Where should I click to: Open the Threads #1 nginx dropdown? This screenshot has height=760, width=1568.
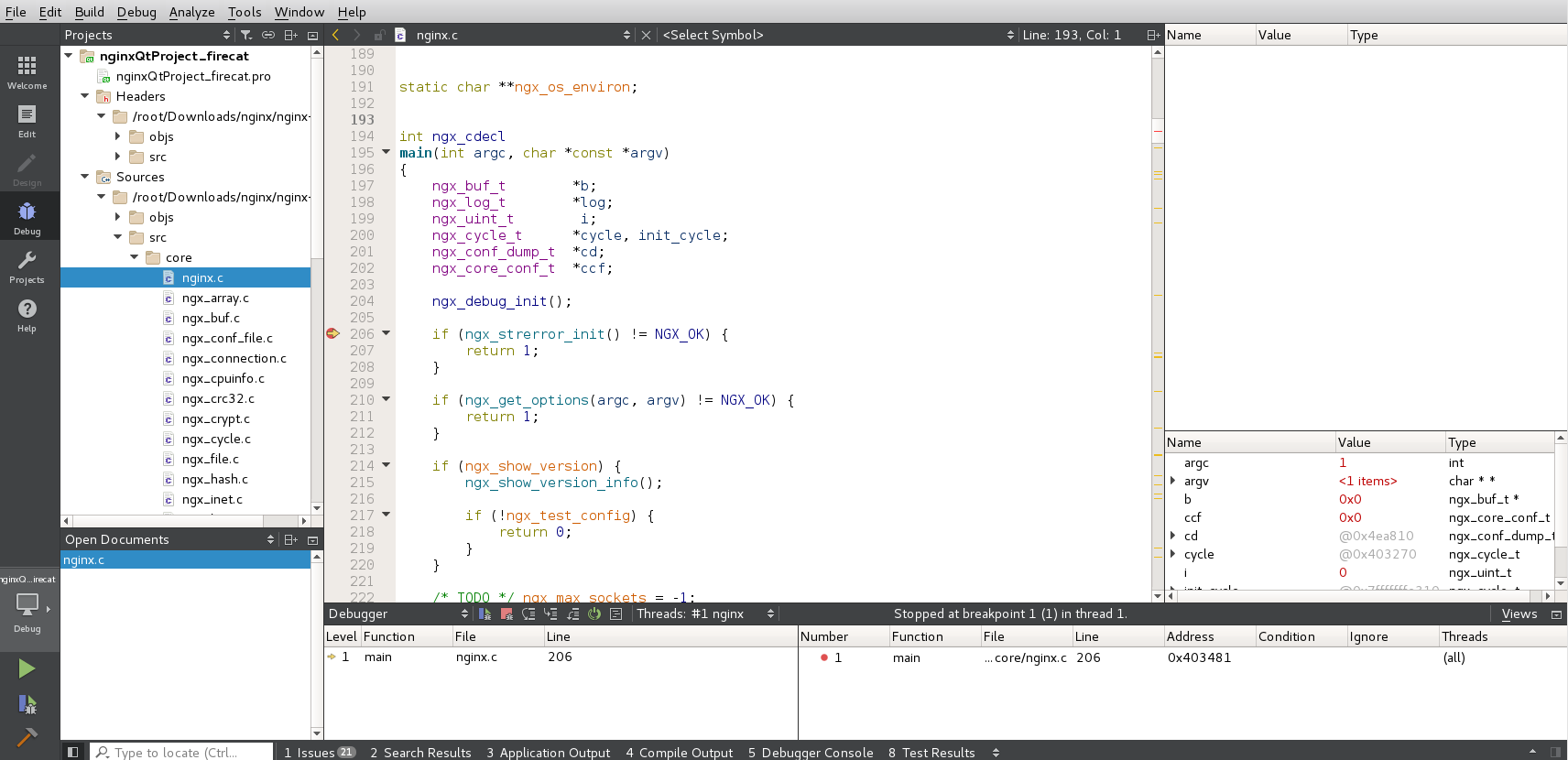[705, 613]
